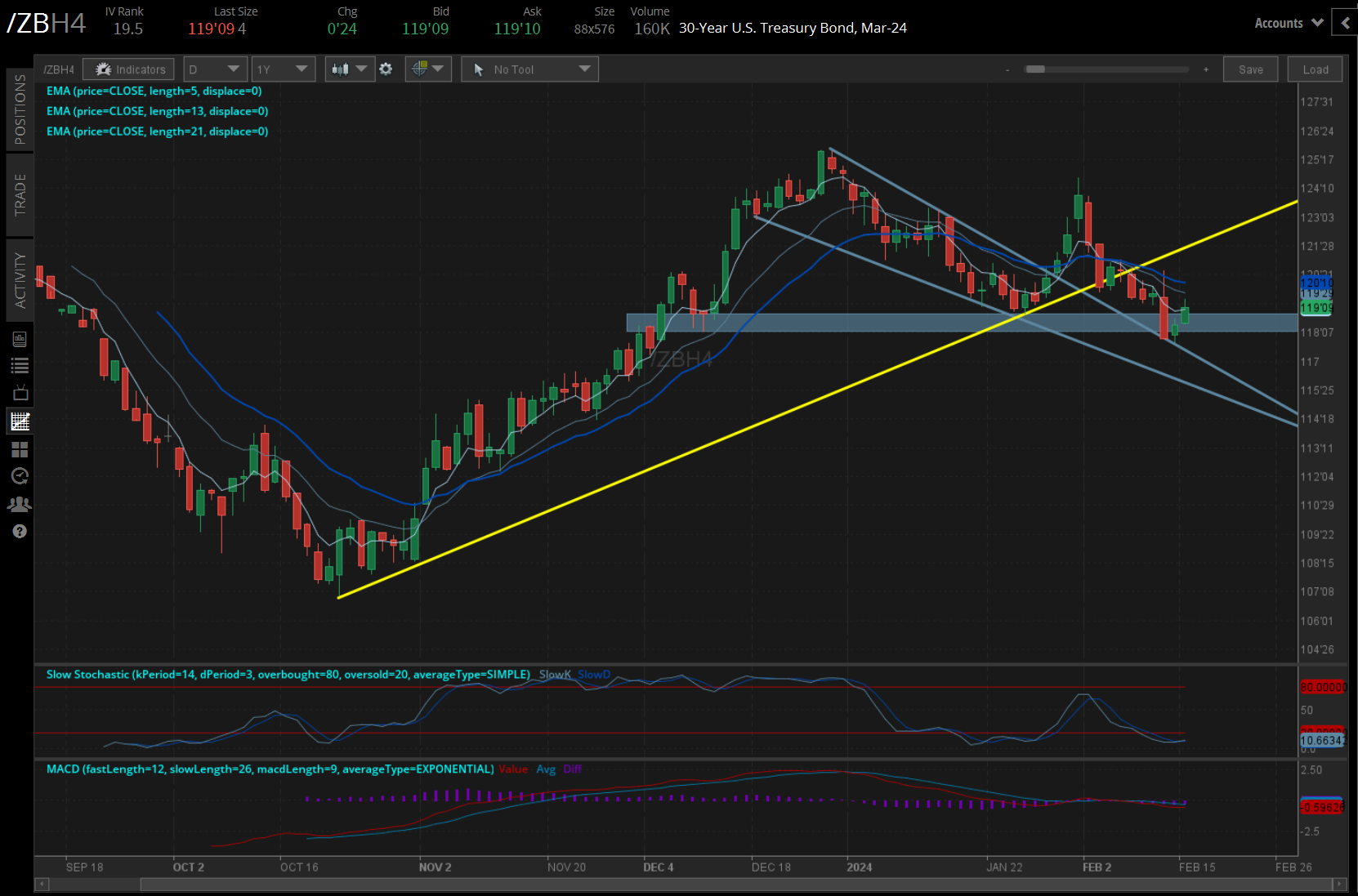Open chart settings gear
Screen dimensions: 1358x896
[386, 69]
